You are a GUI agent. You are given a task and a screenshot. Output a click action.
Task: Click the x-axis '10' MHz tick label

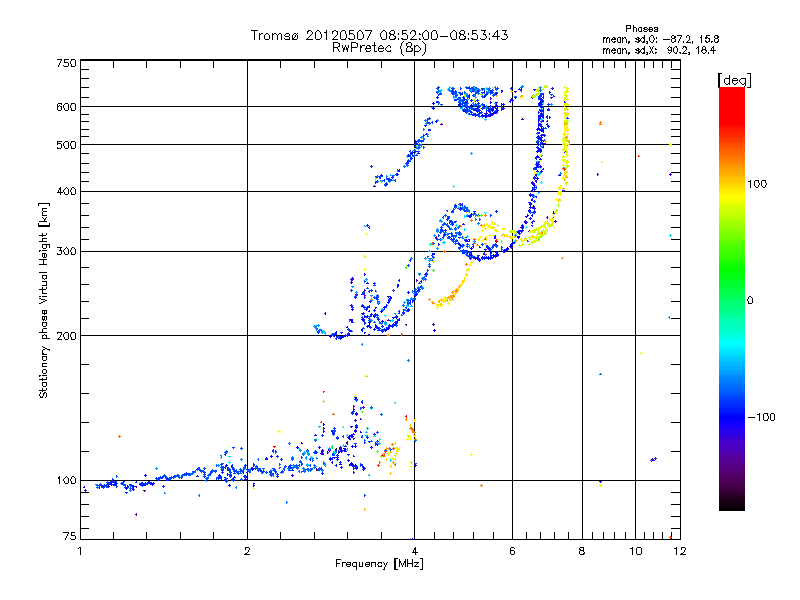pos(635,551)
